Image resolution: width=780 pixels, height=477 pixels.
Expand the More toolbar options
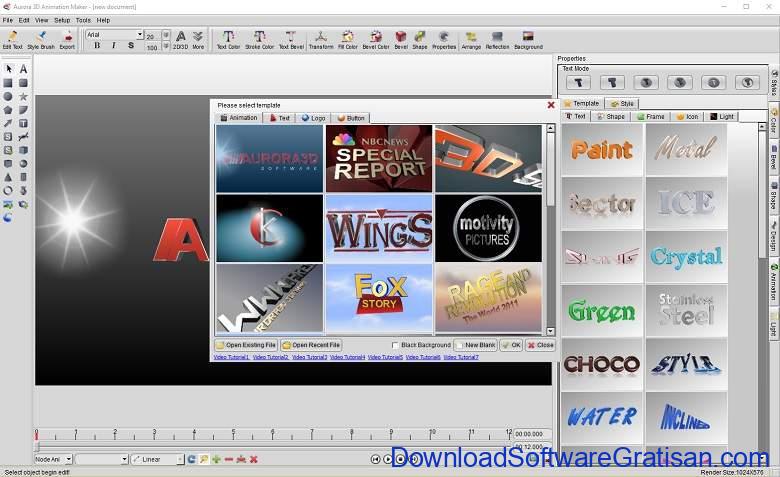pyautogui.click(x=198, y=40)
